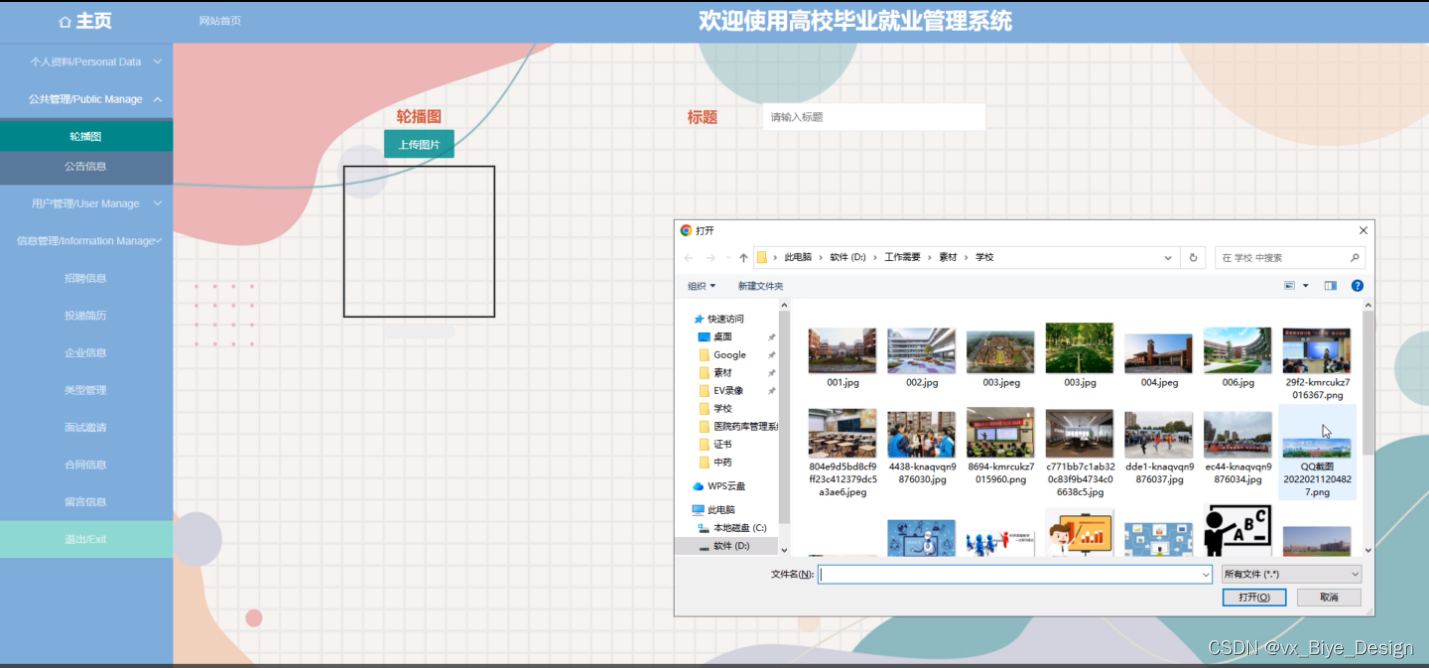Expand the 用户管理/User Manage menu

click(x=86, y=203)
